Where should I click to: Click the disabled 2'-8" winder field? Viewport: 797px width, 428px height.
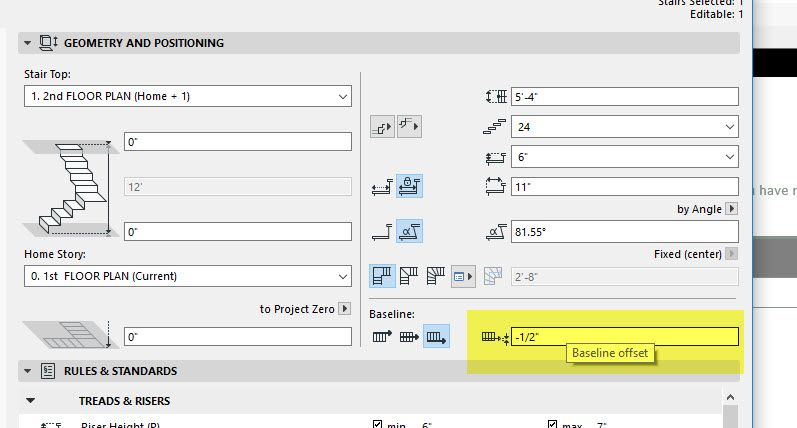[625, 277]
